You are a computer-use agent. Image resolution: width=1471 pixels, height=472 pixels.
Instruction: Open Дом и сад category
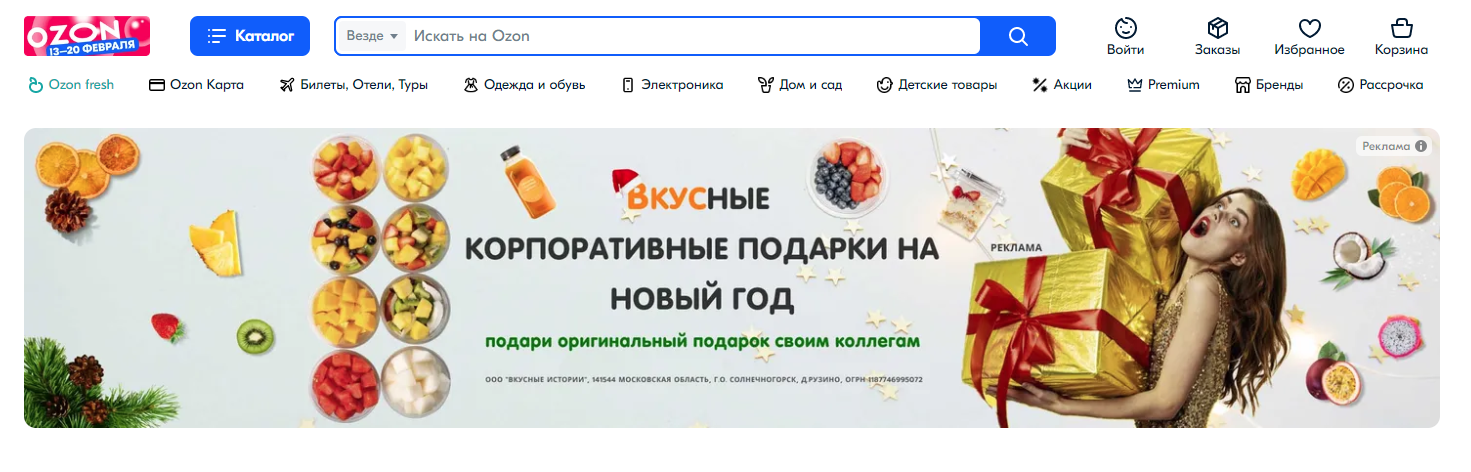800,85
